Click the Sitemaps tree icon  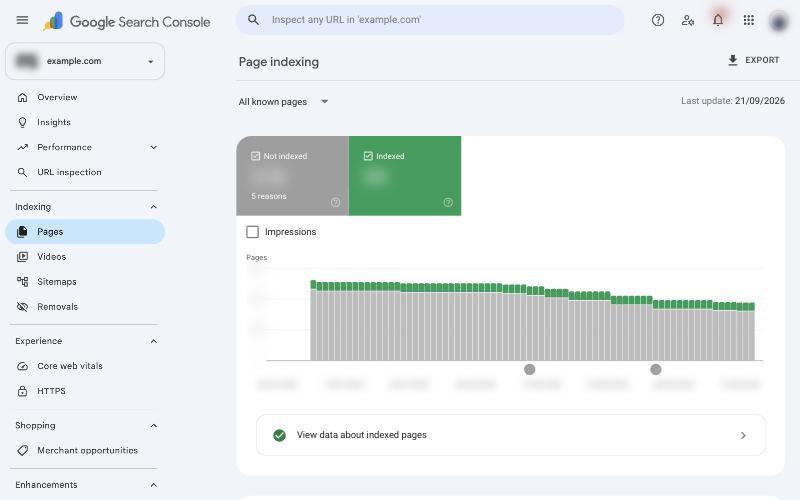(22, 282)
